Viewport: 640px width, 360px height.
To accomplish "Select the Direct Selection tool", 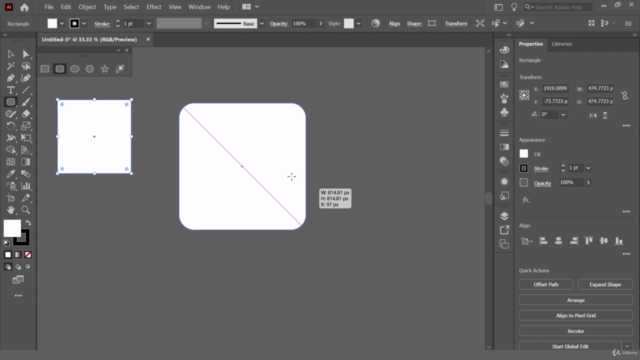I will pyautogui.click(x=26, y=54).
